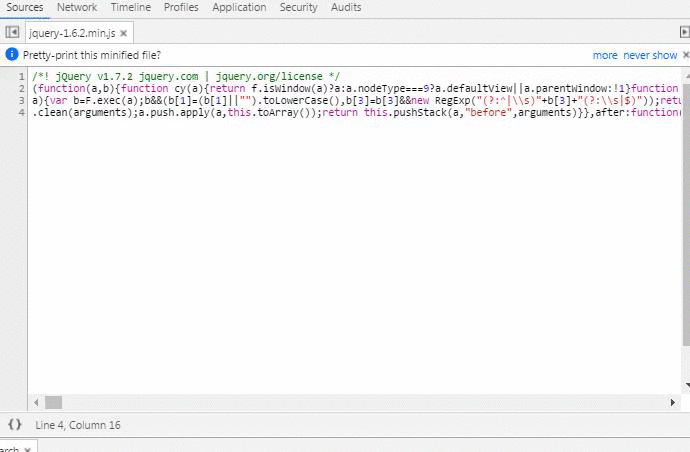Click the blue info icon
The image size is (690, 452).
(x=11, y=55)
